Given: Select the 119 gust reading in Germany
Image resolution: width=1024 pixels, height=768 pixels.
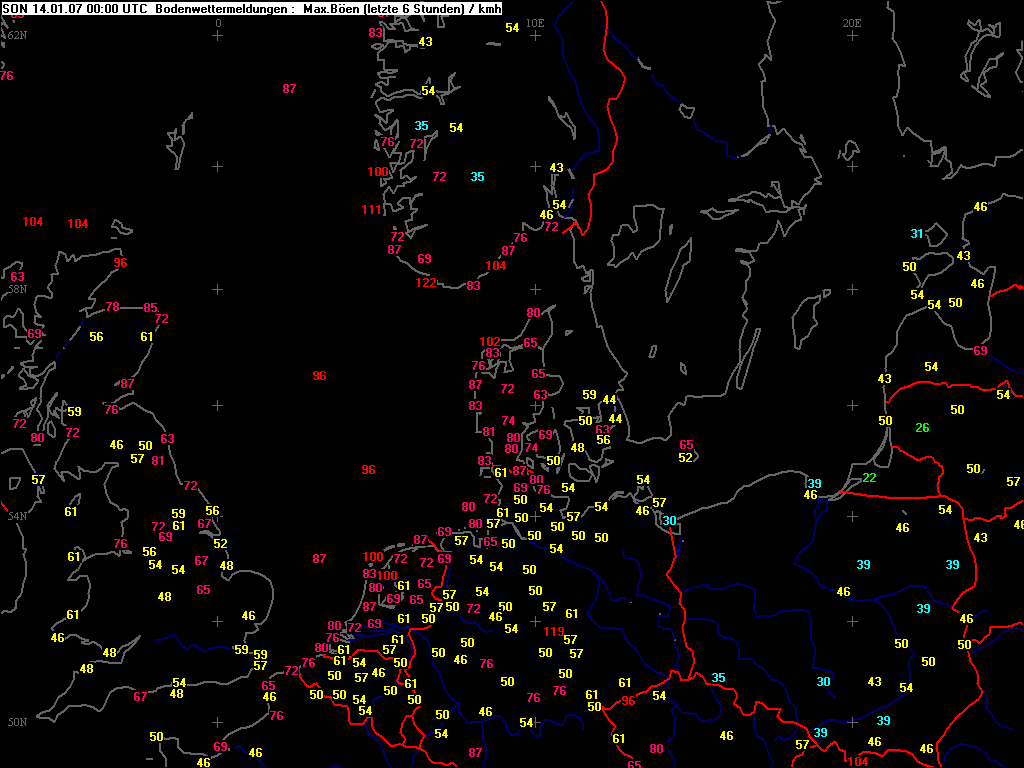Looking at the screenshot, I should pos(553,631).
